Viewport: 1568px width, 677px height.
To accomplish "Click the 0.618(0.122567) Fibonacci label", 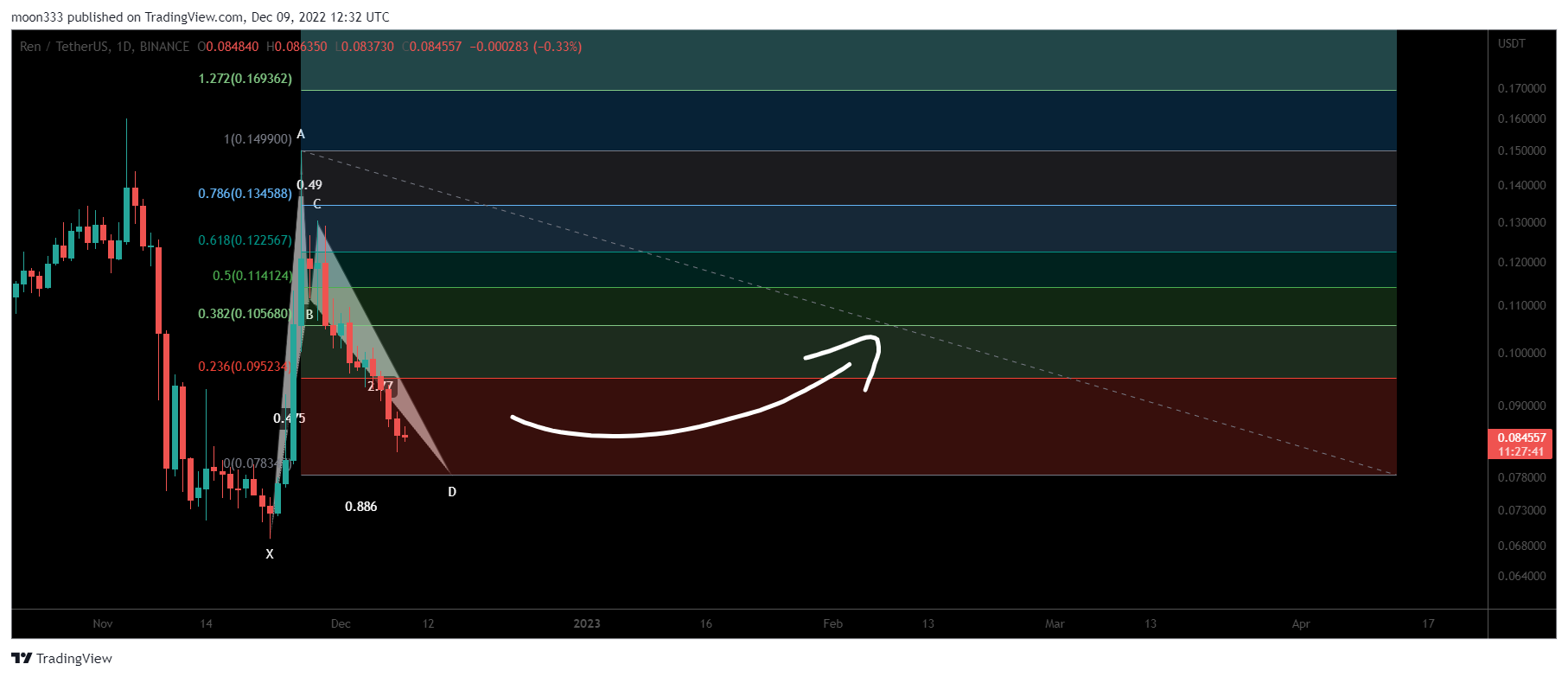I will tap(245, 240).
